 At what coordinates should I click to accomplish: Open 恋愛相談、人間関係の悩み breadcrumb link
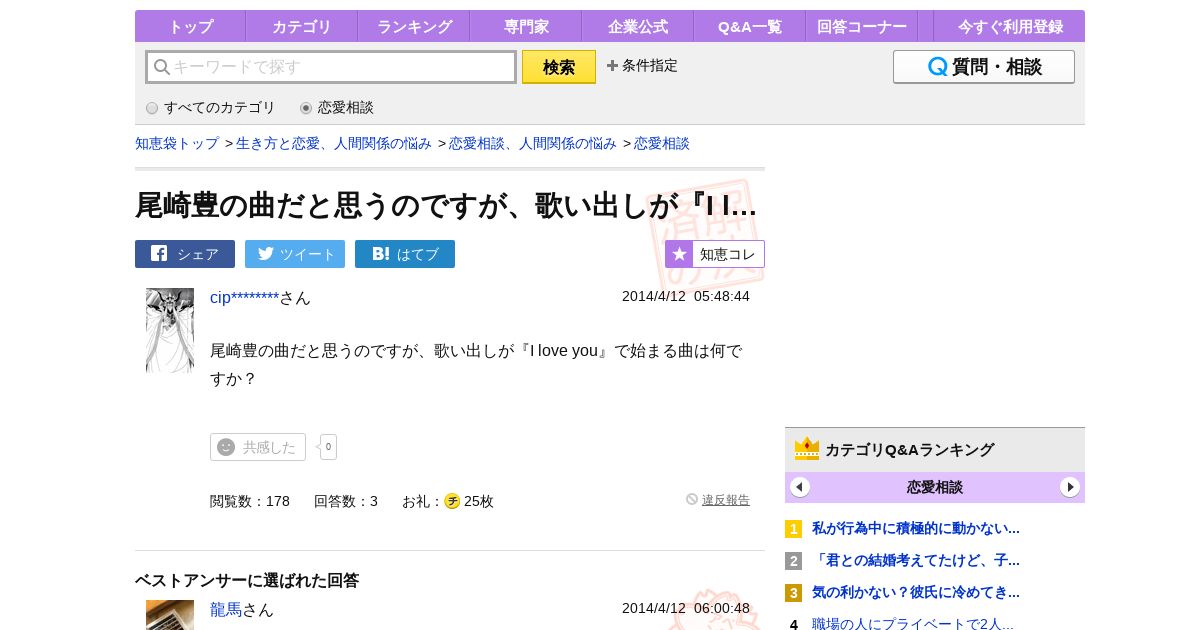pyautogui.click(x=533, y=143)
